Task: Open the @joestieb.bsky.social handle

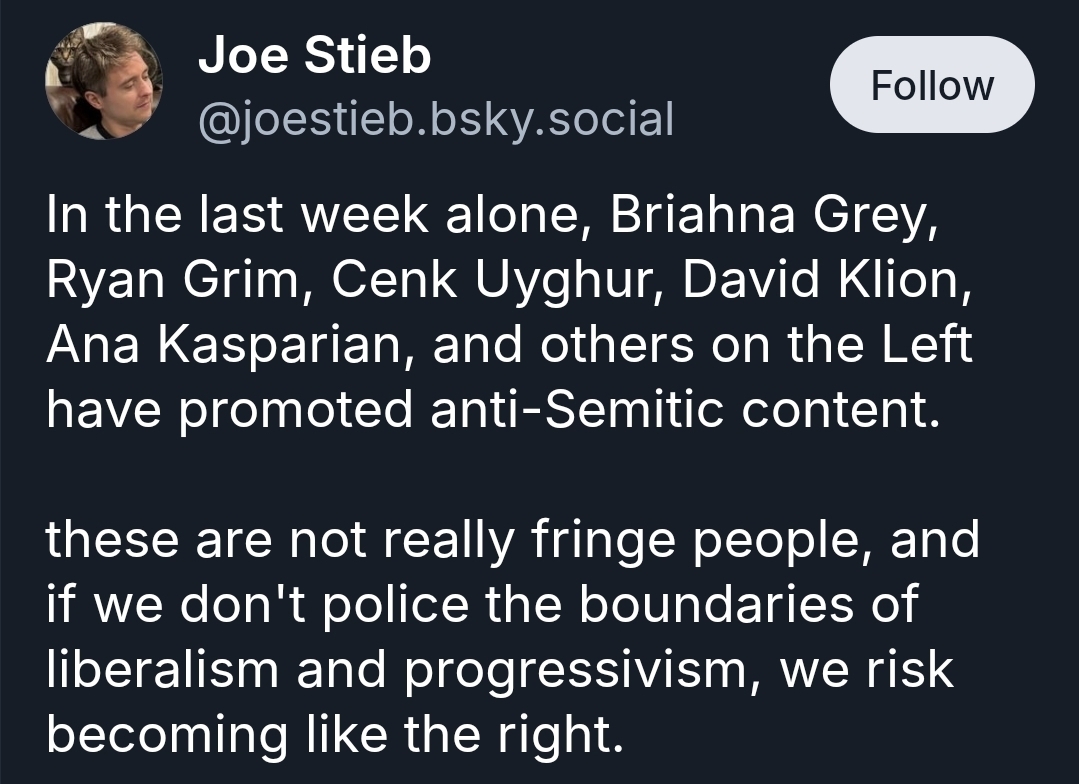Action: pos(436,119)
